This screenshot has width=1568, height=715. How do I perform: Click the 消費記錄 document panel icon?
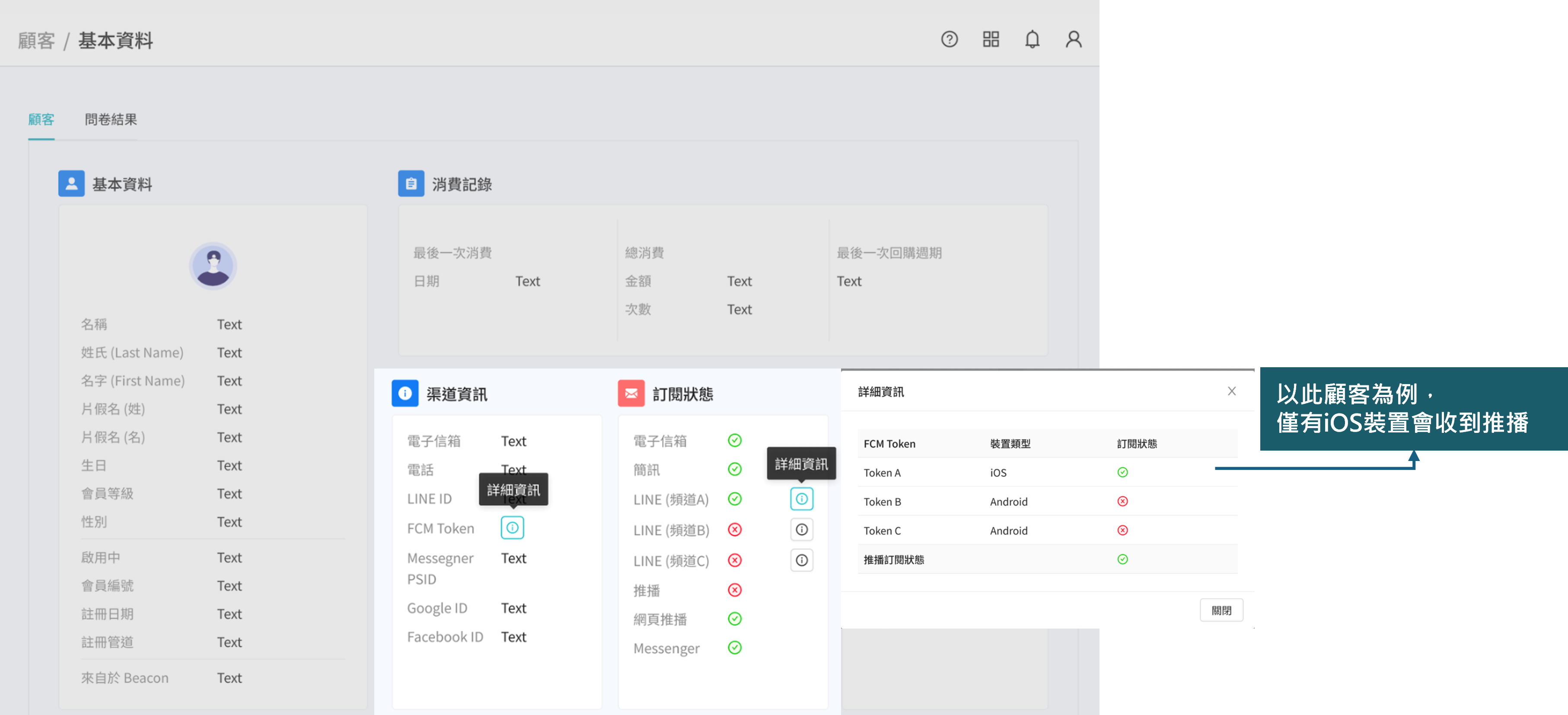411,184
